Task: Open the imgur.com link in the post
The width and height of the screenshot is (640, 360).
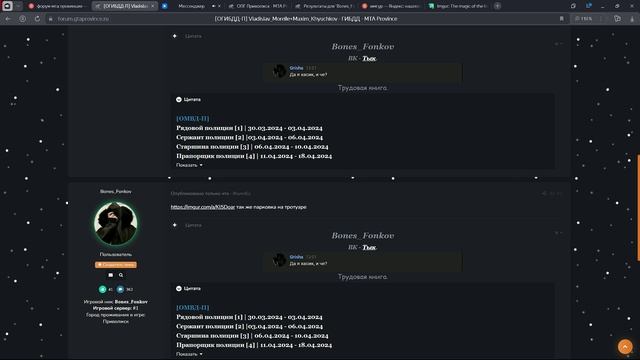Action: 203,207
